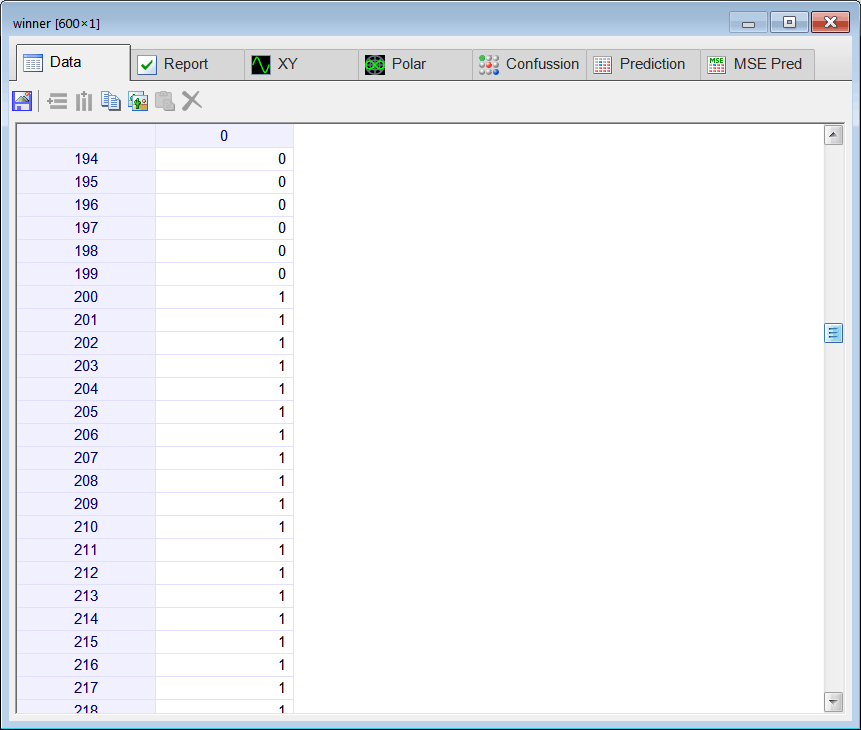Select row header 211
Screen dimensions: 861x730
click(86, 550)
